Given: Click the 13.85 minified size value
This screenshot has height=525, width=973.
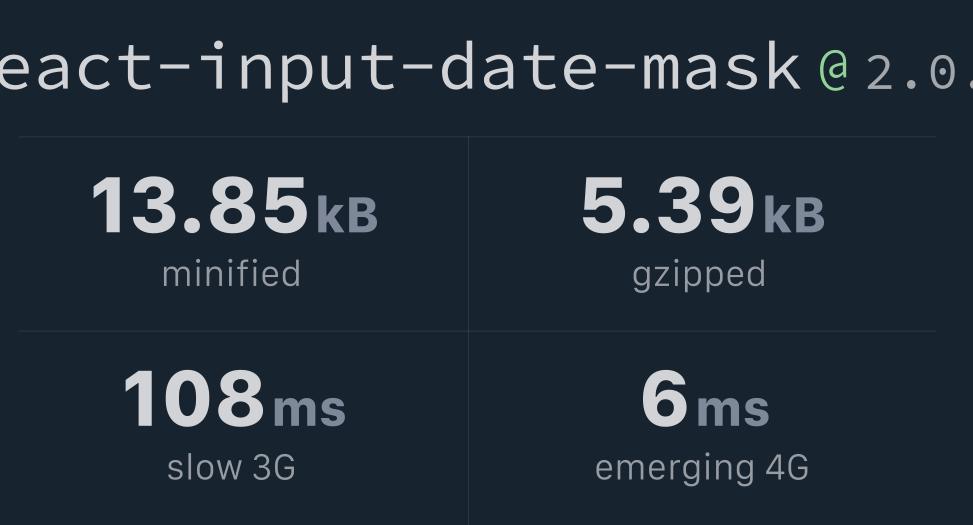Looking at the screenshot, I should point(200,204).
